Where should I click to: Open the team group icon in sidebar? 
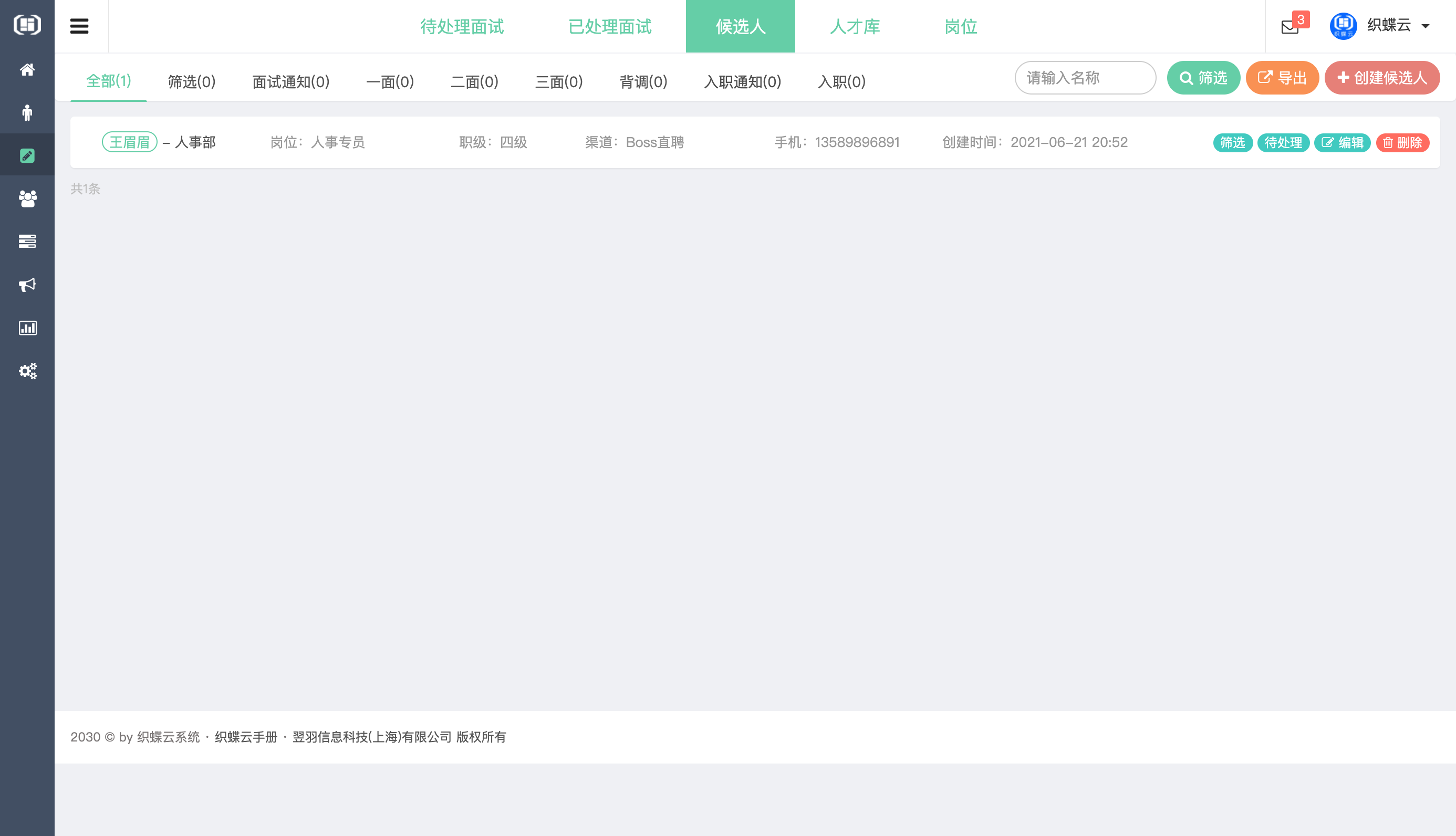click(27, 198)
